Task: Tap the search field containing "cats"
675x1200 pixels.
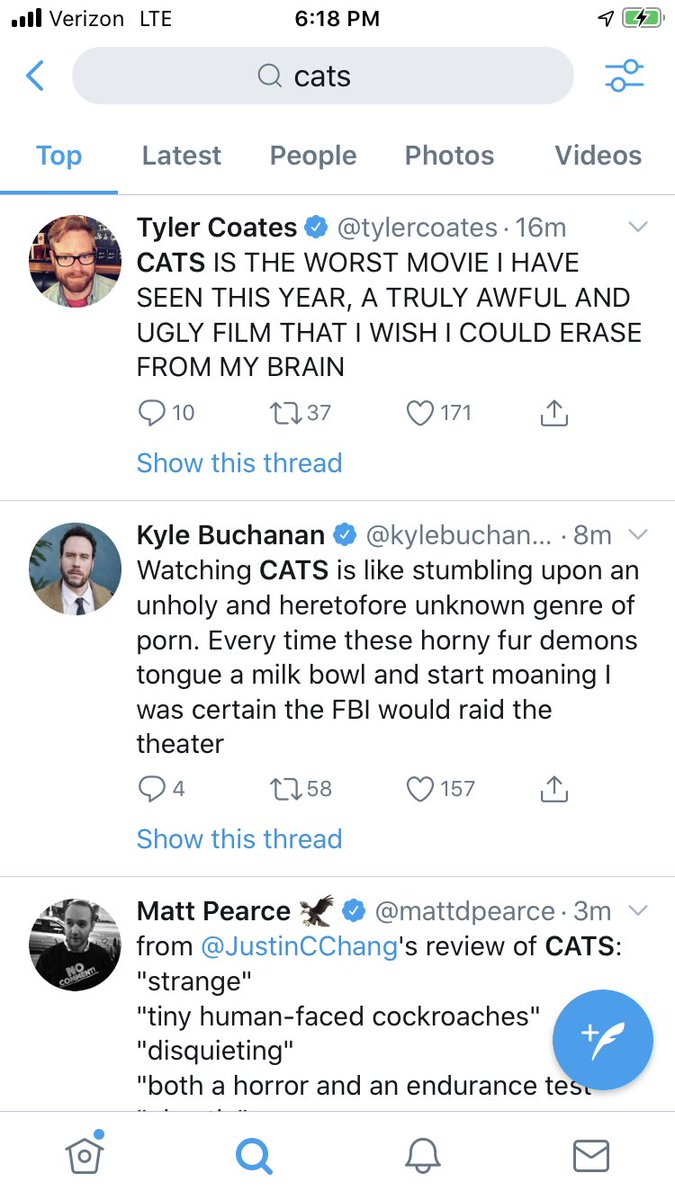Action: [322, 76]
